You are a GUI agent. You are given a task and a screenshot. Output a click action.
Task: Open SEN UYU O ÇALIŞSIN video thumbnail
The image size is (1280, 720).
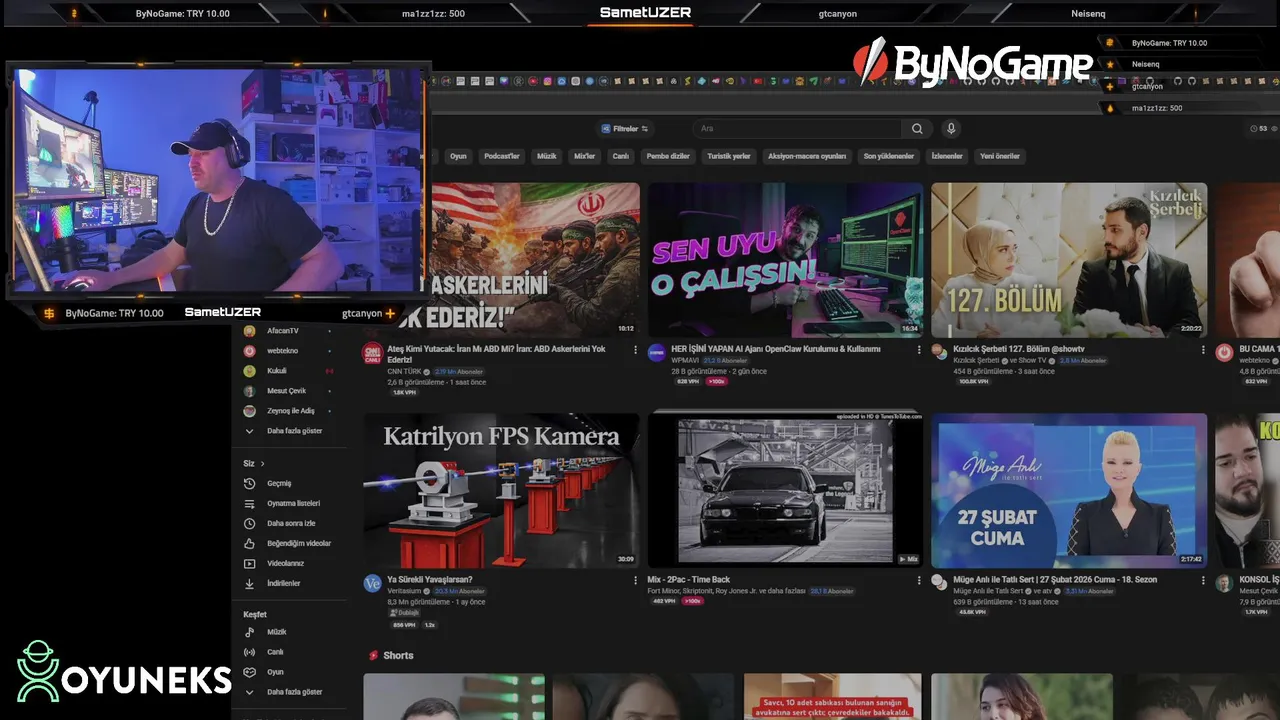[x=785, y=260]
